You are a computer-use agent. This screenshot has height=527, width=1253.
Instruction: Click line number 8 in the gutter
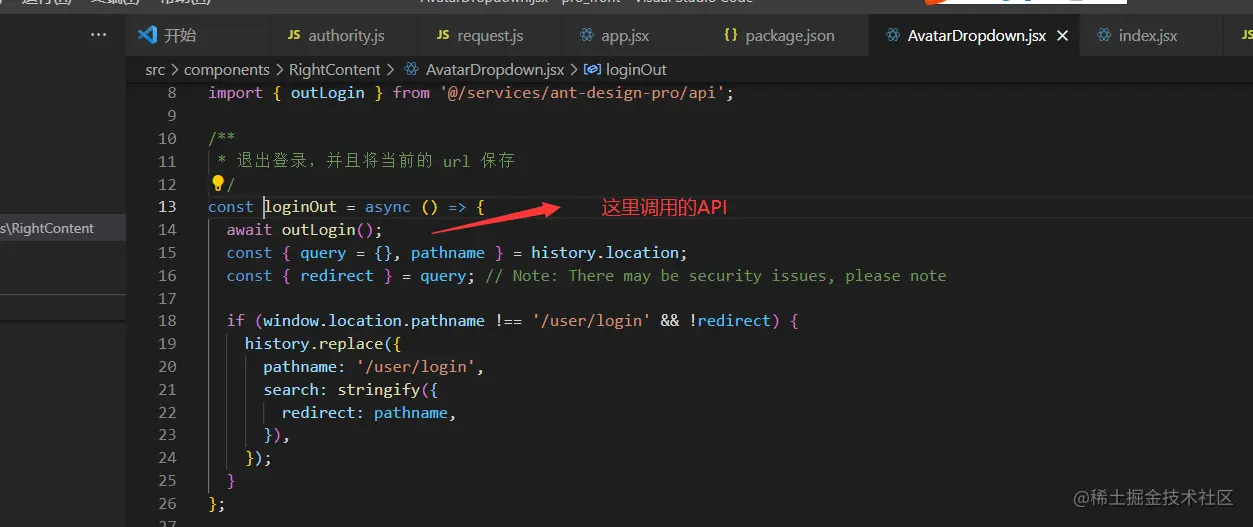tap(172, 93)
